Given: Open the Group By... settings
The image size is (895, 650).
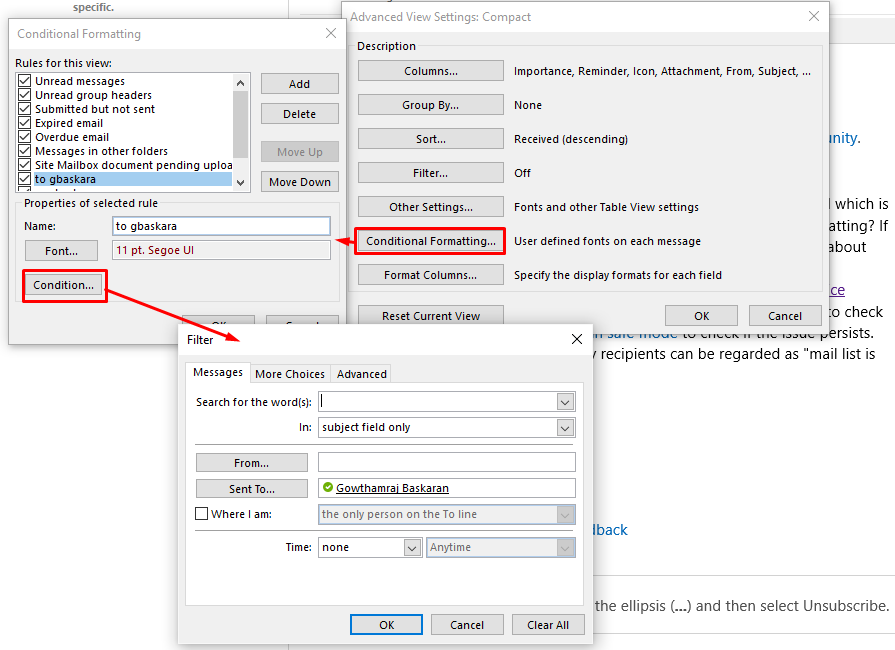Looking at the screenshot, I should click(431, 105).
